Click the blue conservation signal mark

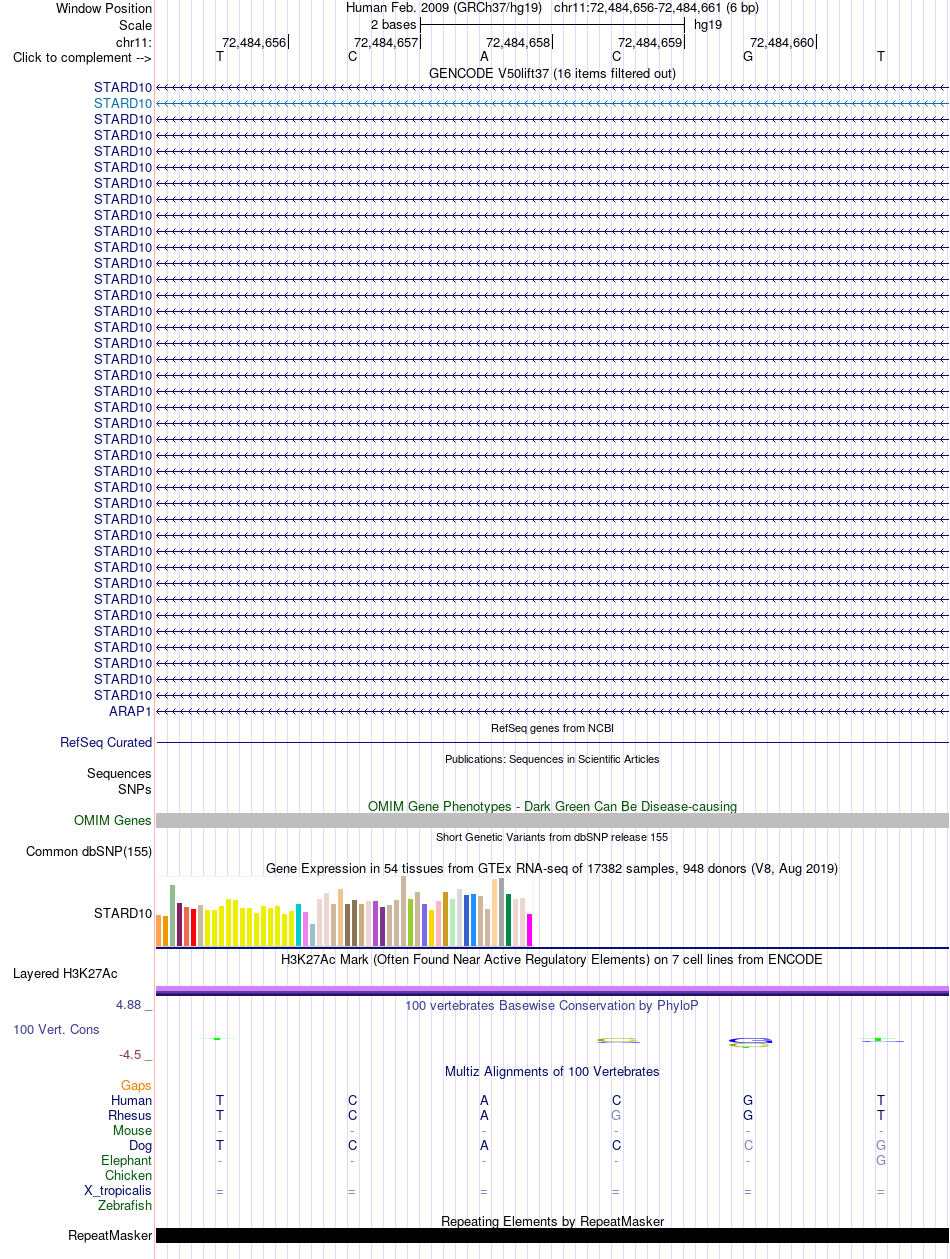749,1041
